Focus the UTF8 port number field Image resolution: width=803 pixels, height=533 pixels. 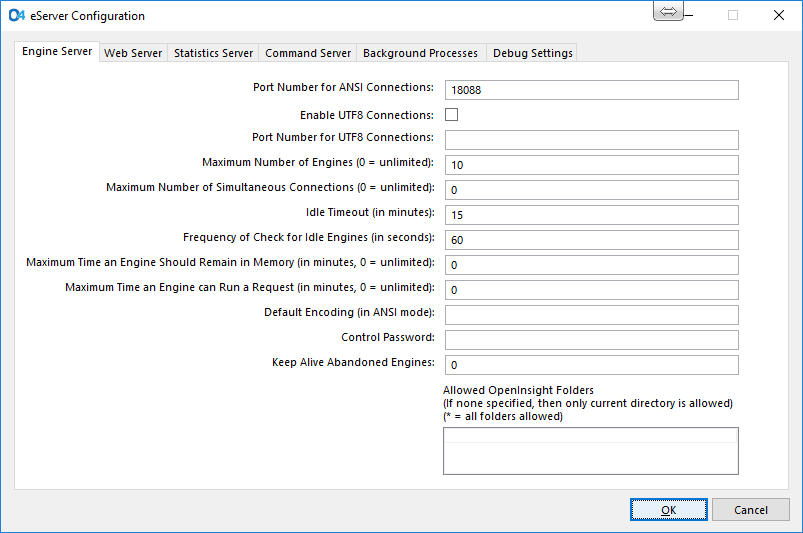pos(591,140)
